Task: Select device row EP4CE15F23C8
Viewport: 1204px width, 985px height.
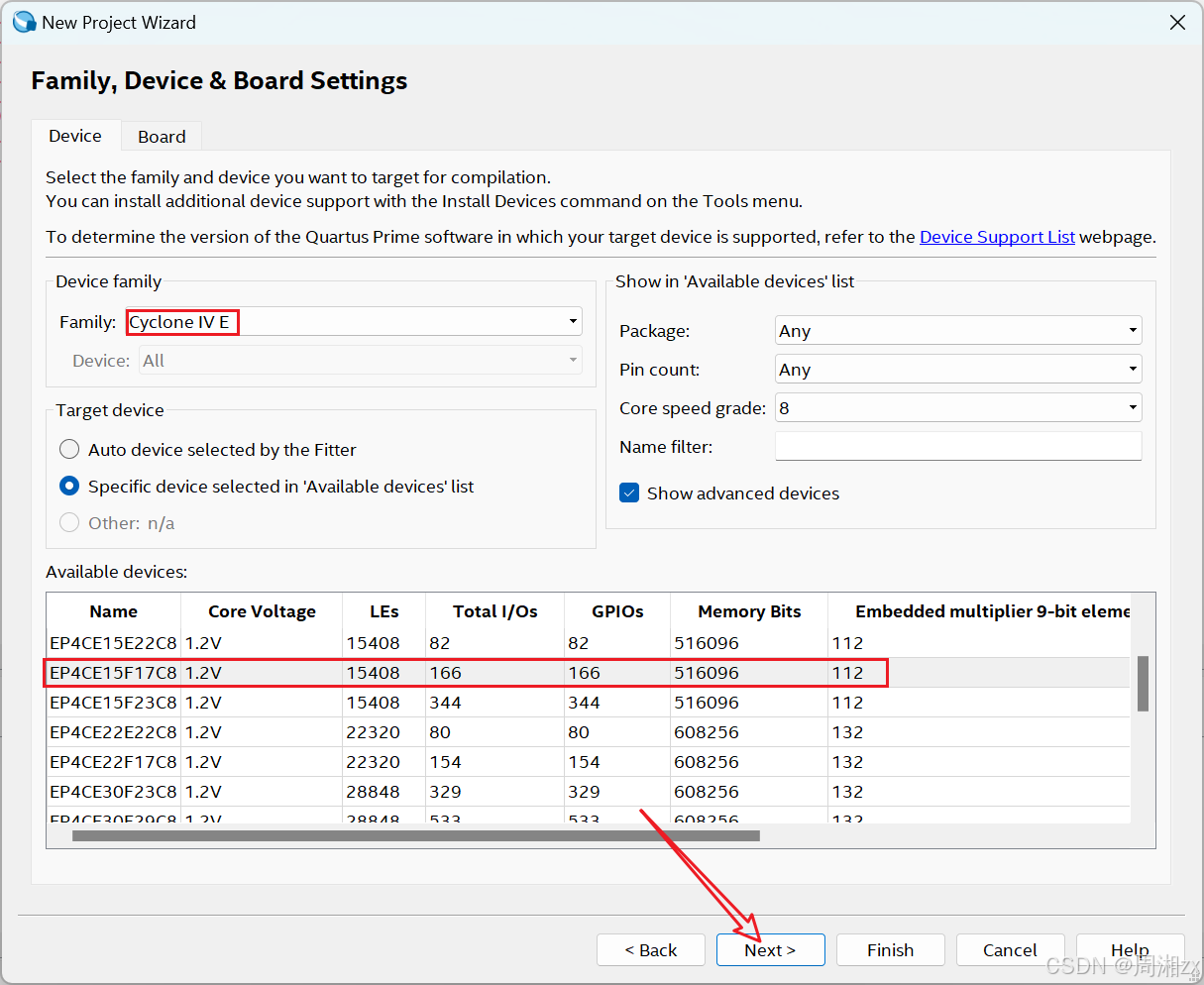Action: [589, 703]
